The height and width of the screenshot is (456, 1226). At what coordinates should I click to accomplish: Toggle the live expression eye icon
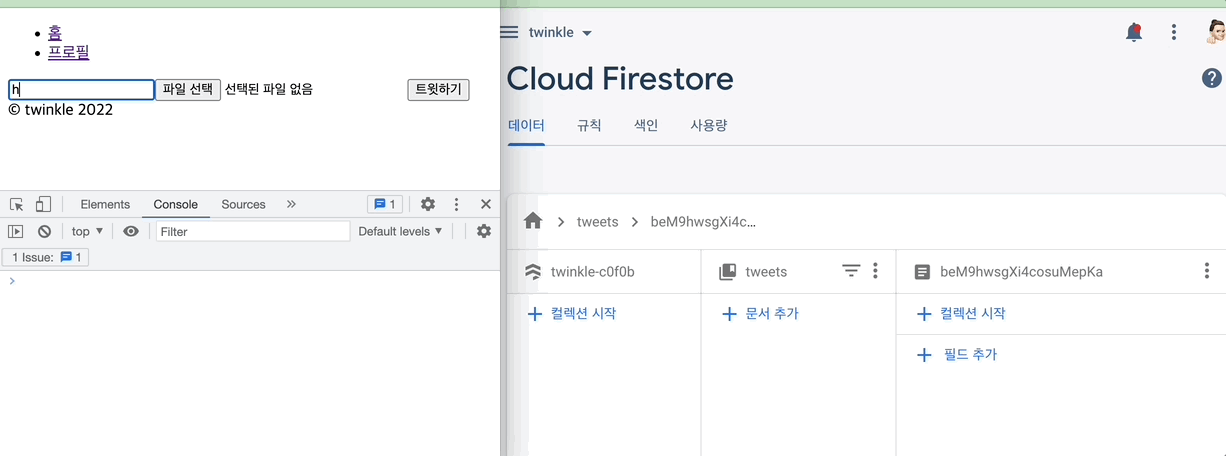131,231
